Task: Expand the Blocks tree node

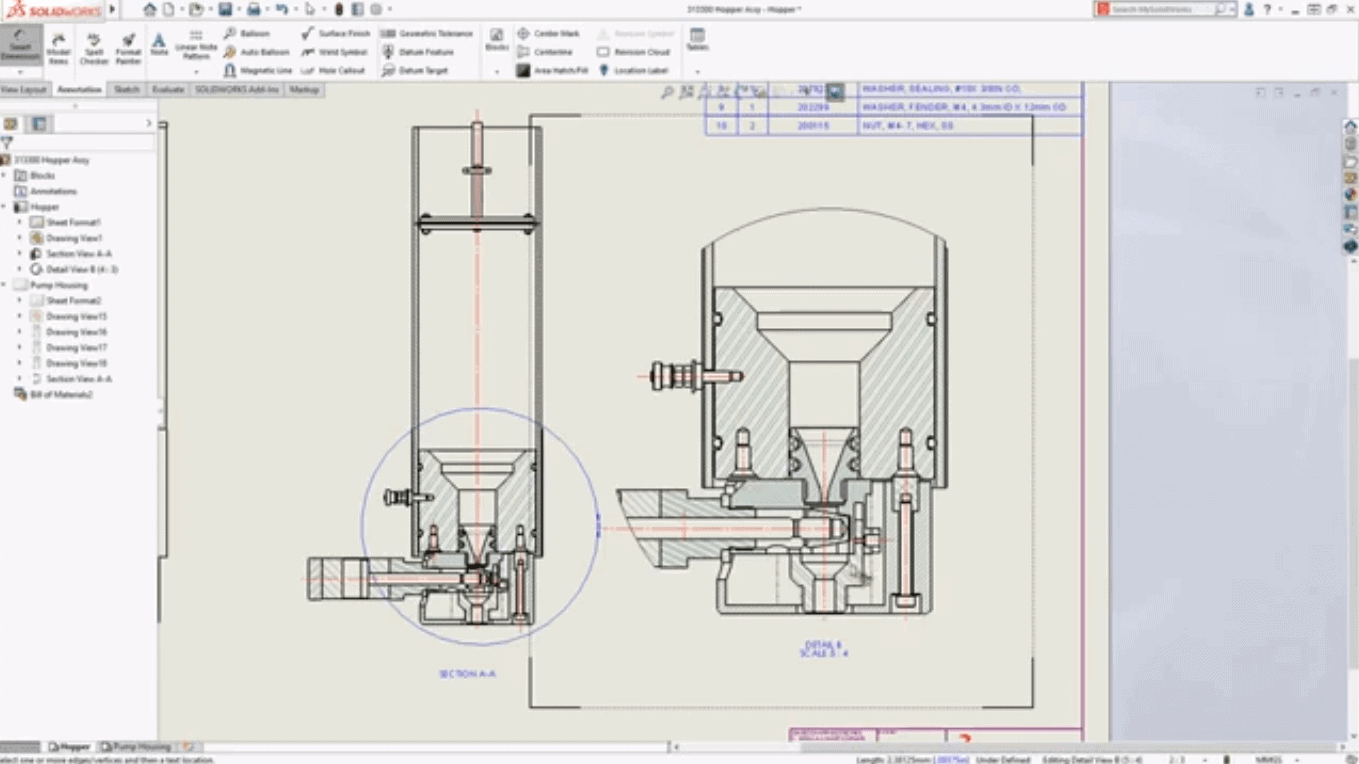Action: click(5, 175)
